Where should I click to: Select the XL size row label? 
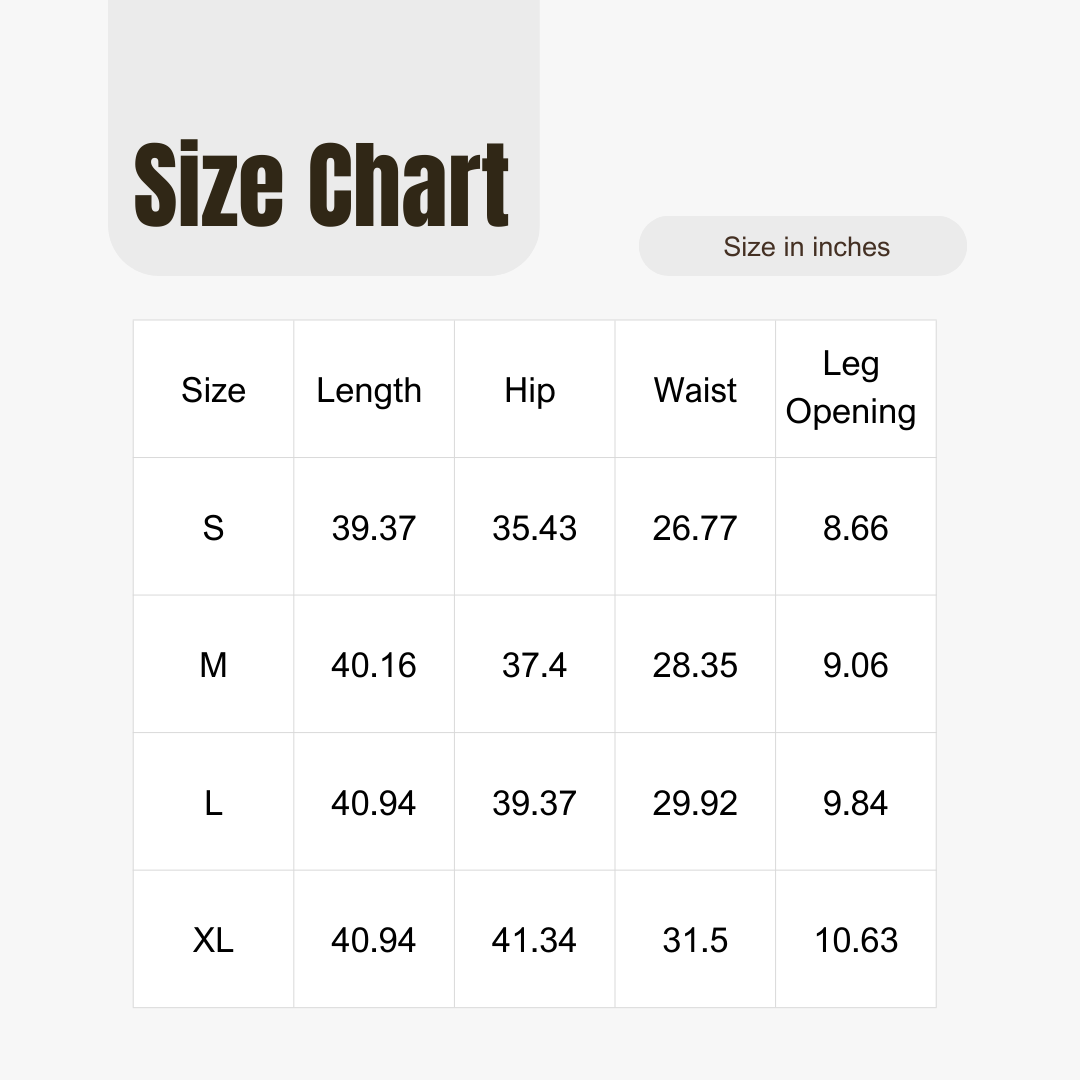[x=214, y=940]
